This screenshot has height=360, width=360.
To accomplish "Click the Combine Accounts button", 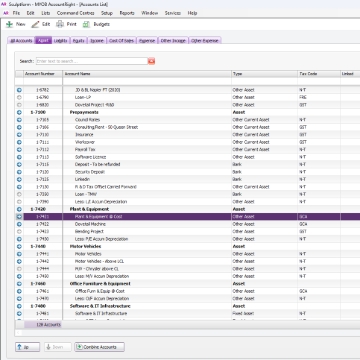I will (100, 347).
